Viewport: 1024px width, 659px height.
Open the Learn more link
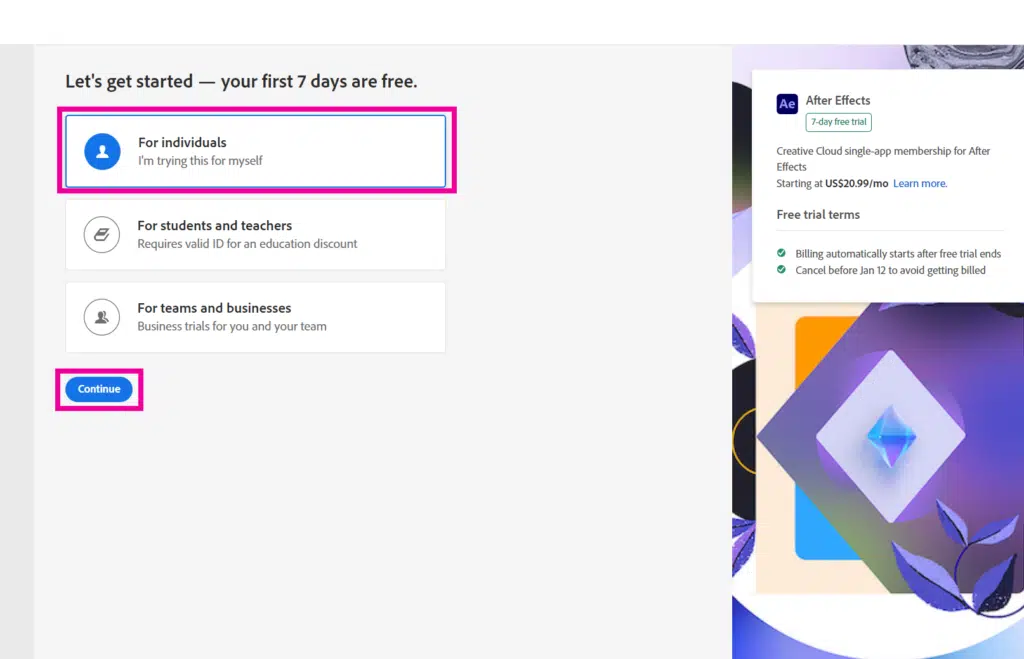[x=919, y=183]
